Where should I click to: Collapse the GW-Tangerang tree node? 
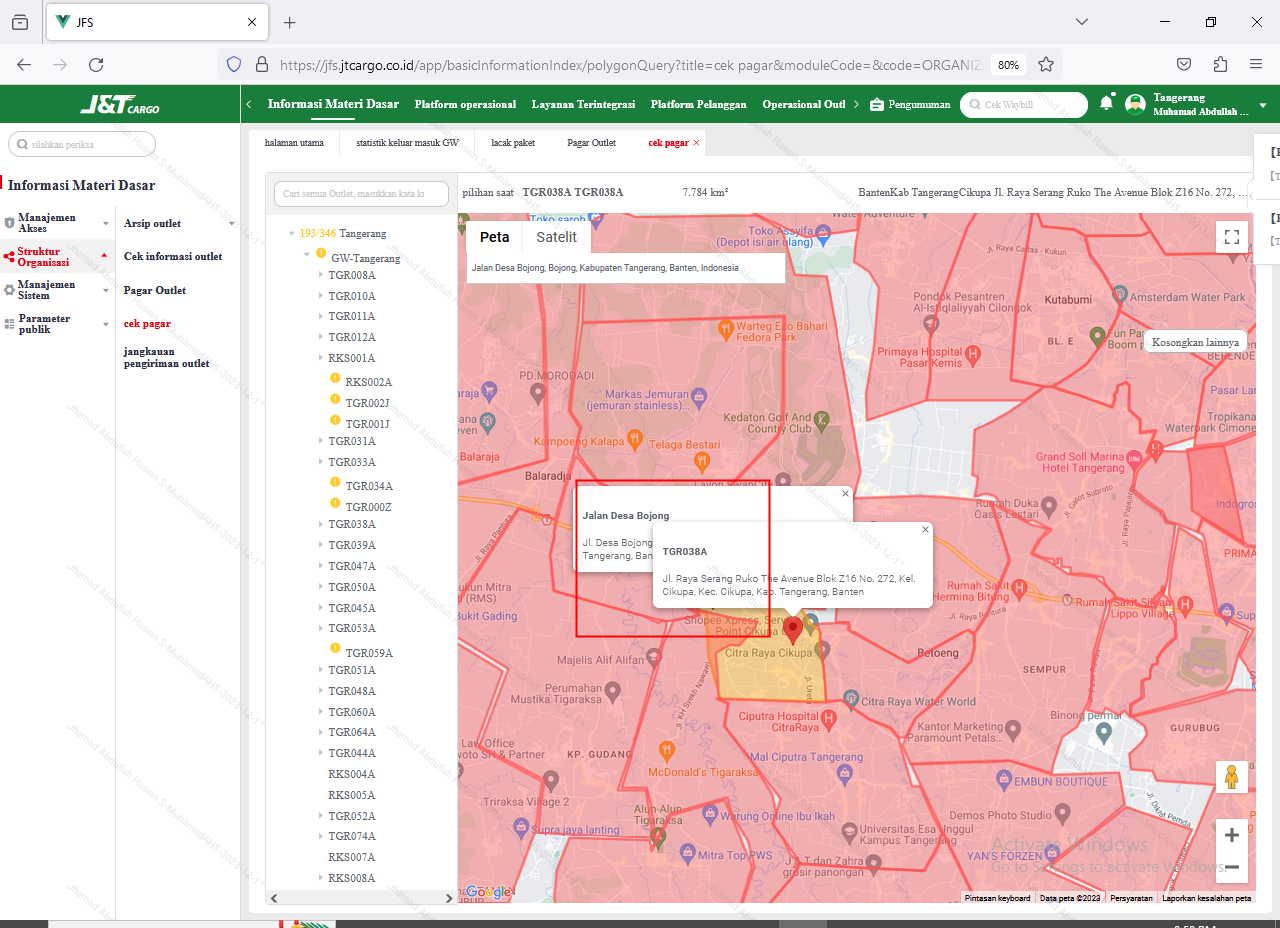point(308,255)
